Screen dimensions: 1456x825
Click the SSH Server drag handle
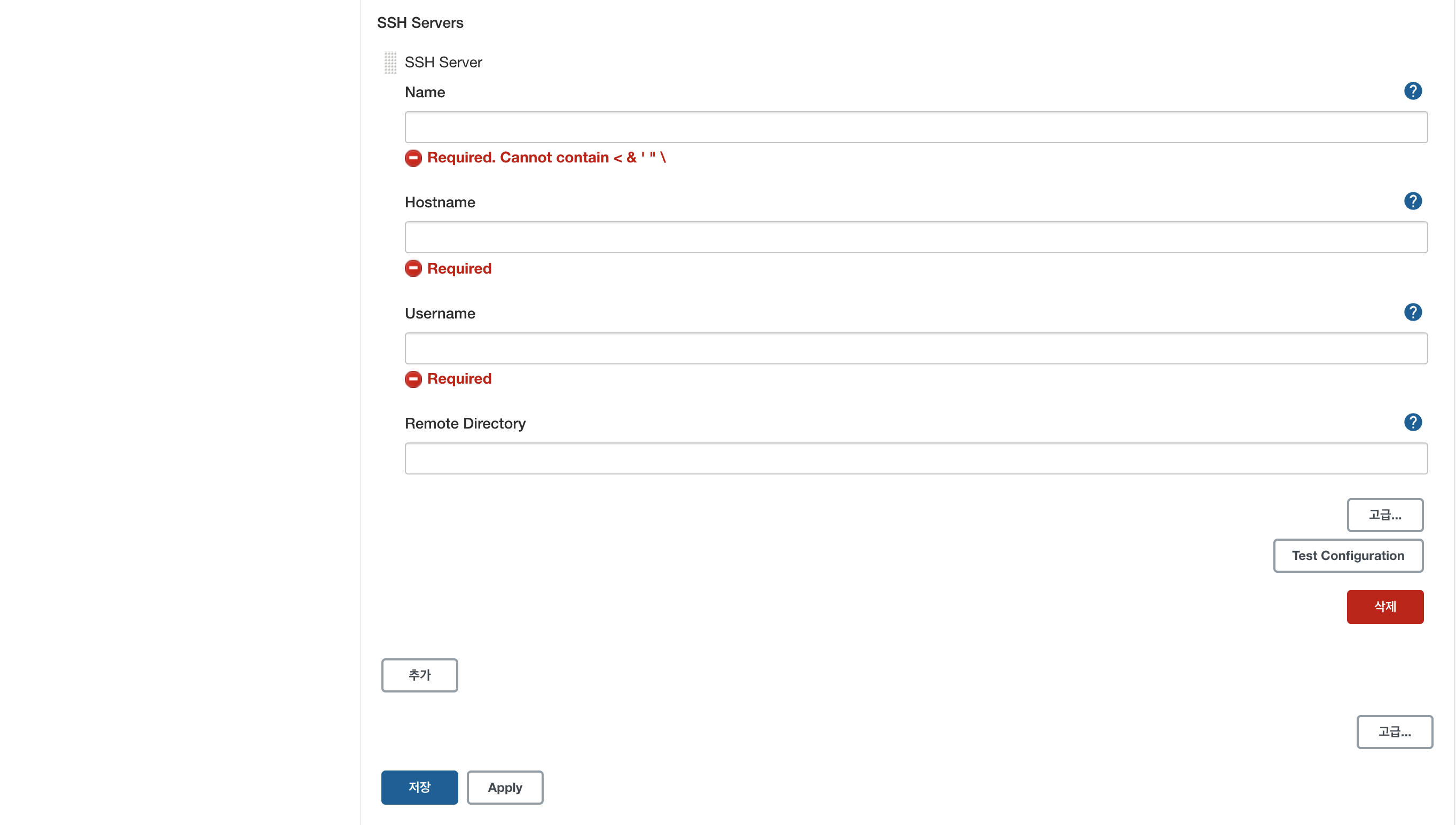click(x=390, y=63)
